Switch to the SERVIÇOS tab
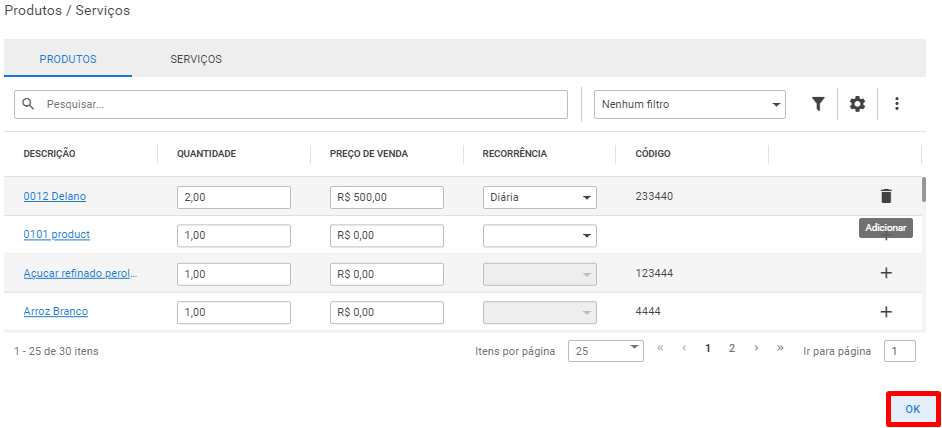This screenshot has width=942, height=428. [x=196, y=59]
